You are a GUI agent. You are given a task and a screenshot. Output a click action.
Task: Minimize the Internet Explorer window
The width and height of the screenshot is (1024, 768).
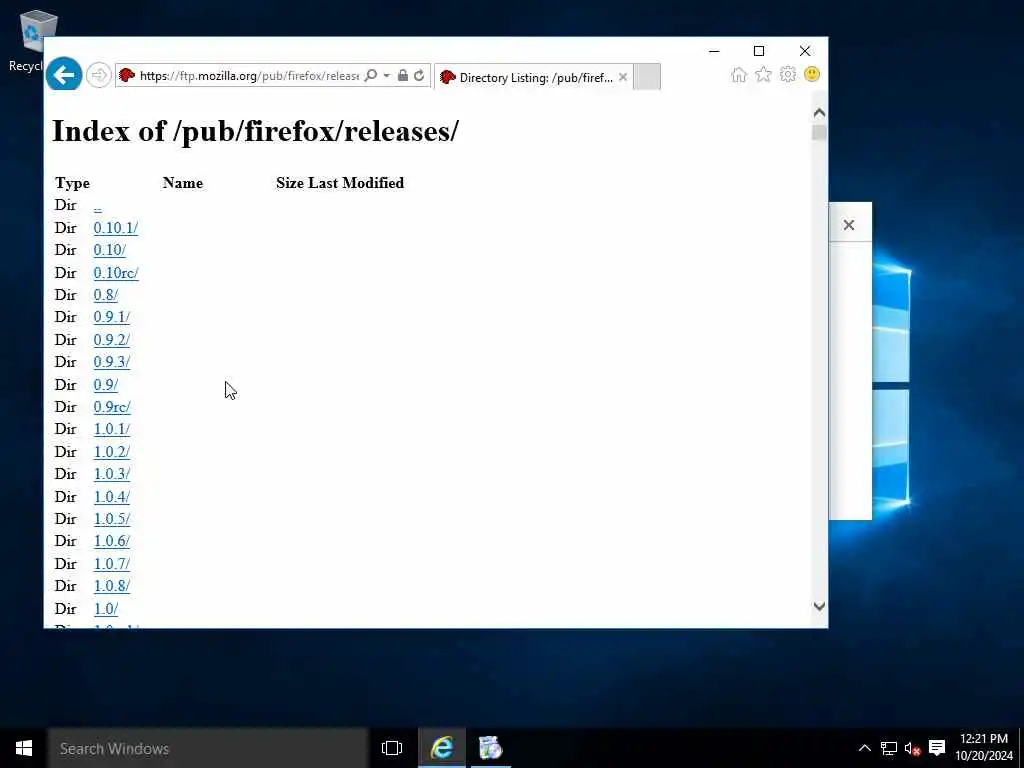714,51
